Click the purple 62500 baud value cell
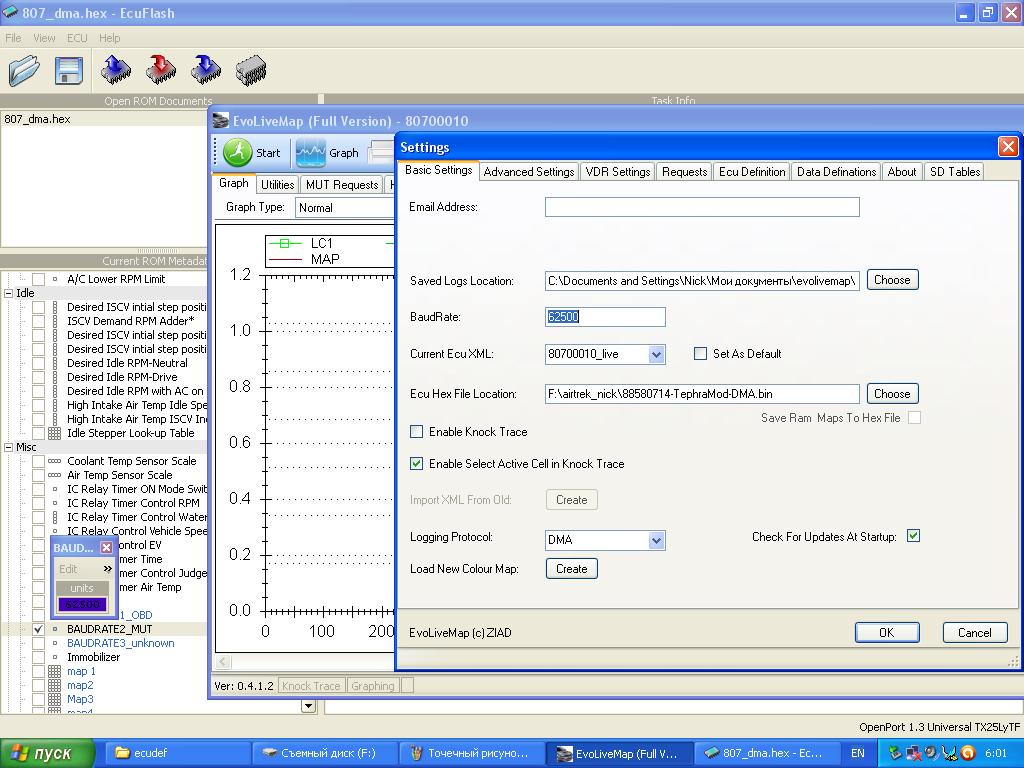1024x768 pixels. point(82,605)
